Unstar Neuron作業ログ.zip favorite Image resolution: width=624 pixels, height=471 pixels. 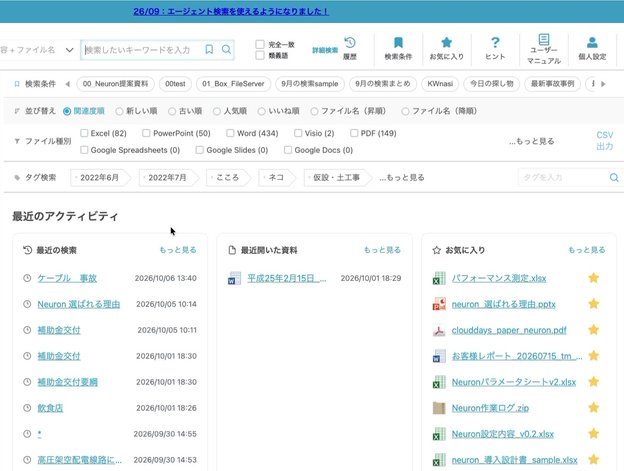[593, 407]
